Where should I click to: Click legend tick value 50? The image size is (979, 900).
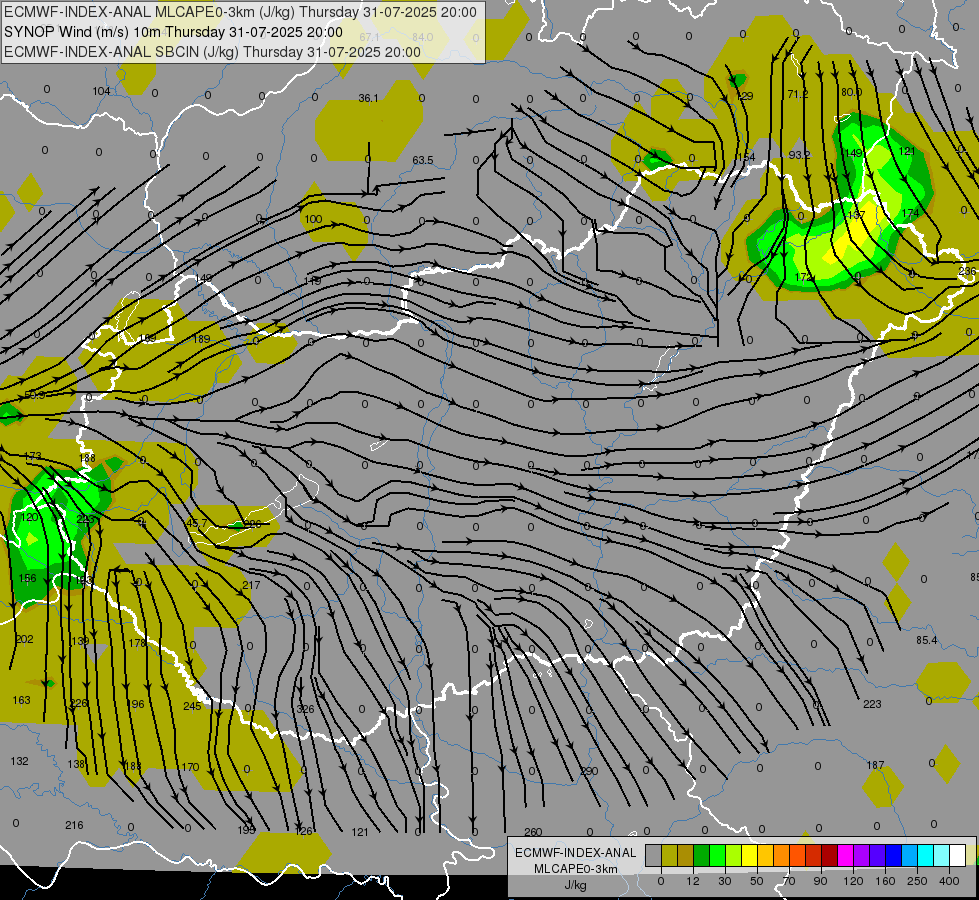click(756, 881)
